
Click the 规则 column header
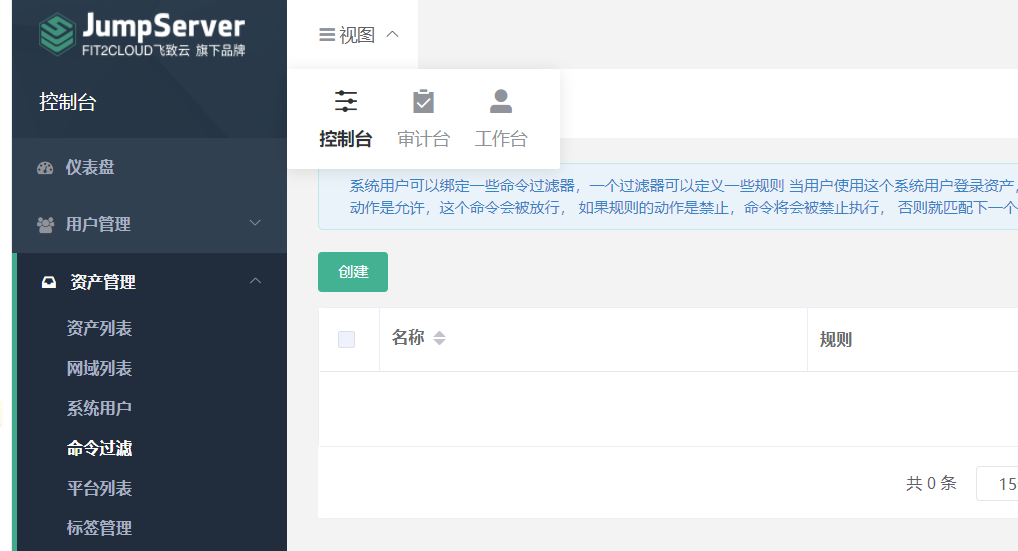836,339
